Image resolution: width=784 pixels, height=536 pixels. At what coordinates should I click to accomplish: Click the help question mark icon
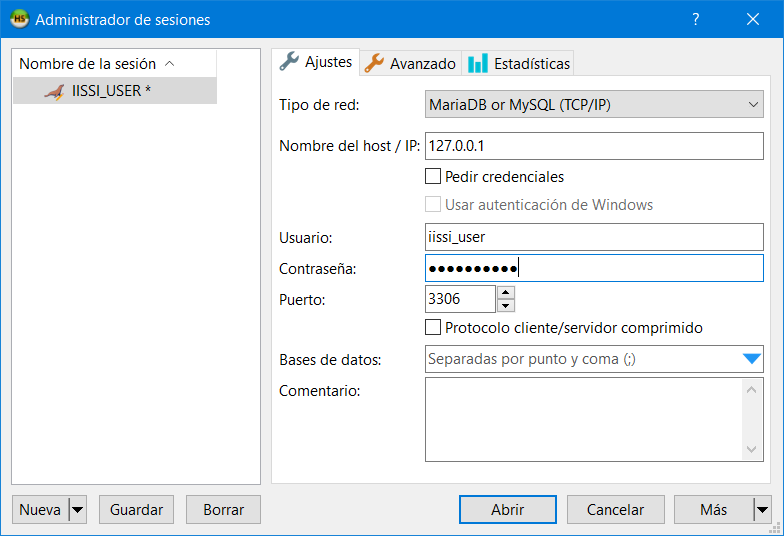[x=696, y=19]
